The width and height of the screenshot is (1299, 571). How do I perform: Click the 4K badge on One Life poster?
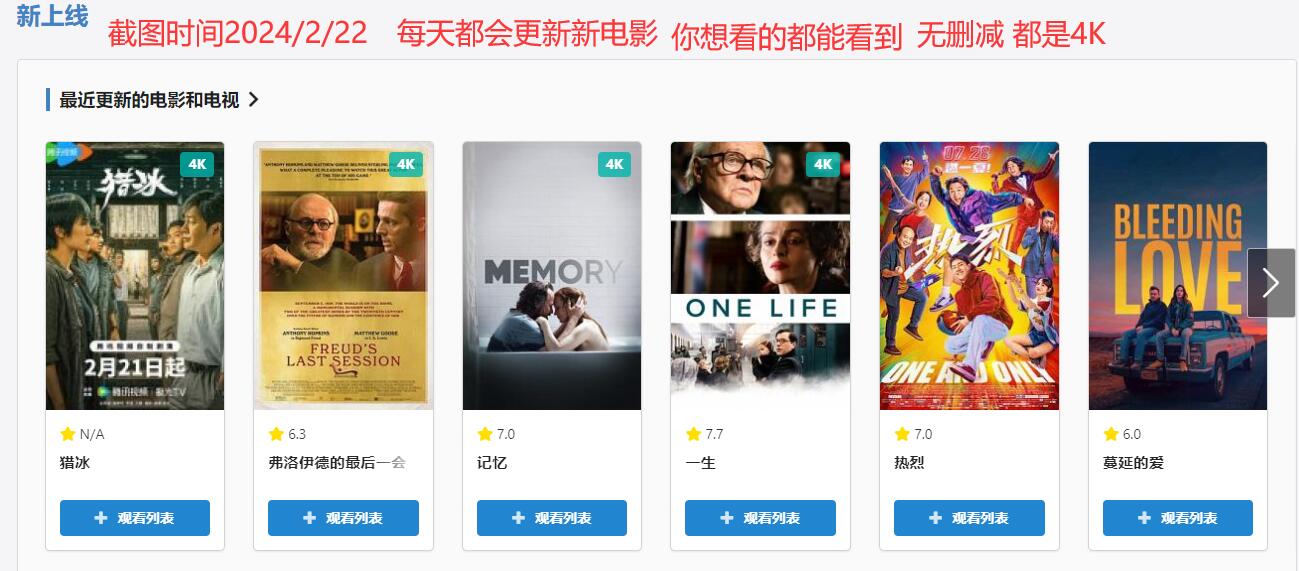(823, 164)
